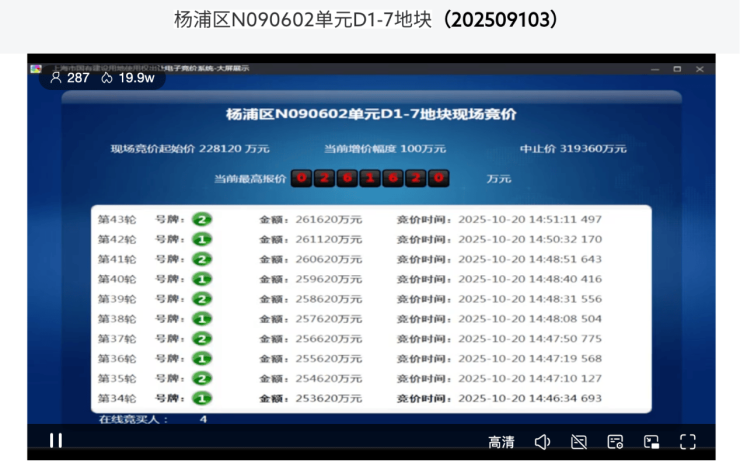Image resolution: width=740 pixels, height=466 pixels.
Task: Click bidder badge 2 in round 43
Action: 202,220
